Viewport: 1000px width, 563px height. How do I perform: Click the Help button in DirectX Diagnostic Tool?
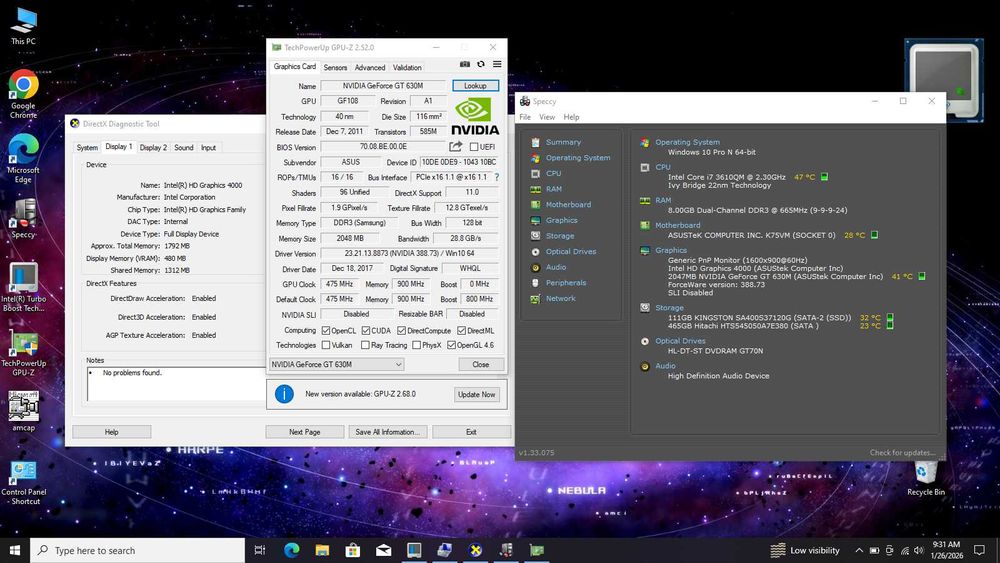coord(112,432)
